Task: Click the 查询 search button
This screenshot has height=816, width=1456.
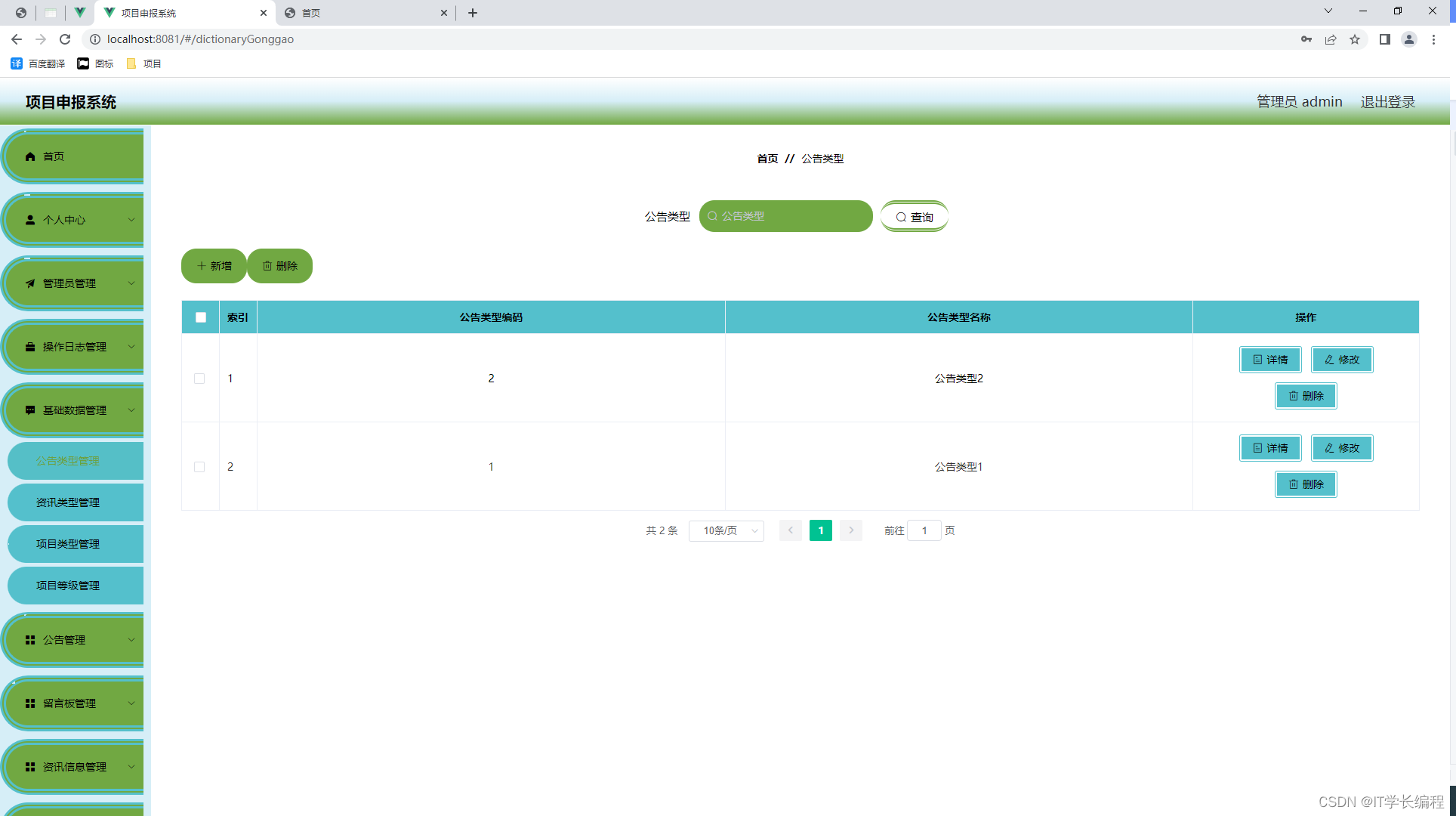Action: [x=915, y=217]
